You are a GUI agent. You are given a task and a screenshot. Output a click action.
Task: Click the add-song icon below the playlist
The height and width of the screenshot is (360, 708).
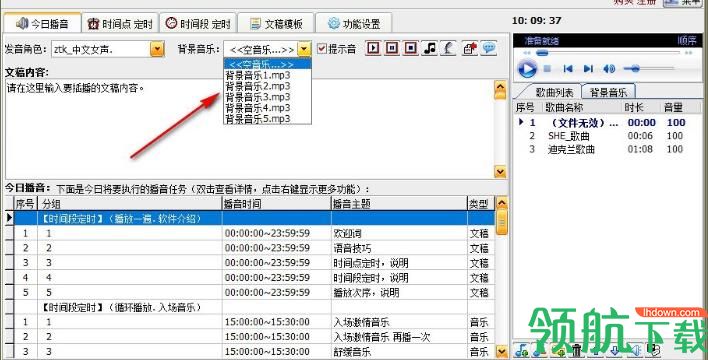tap(521, 351)
